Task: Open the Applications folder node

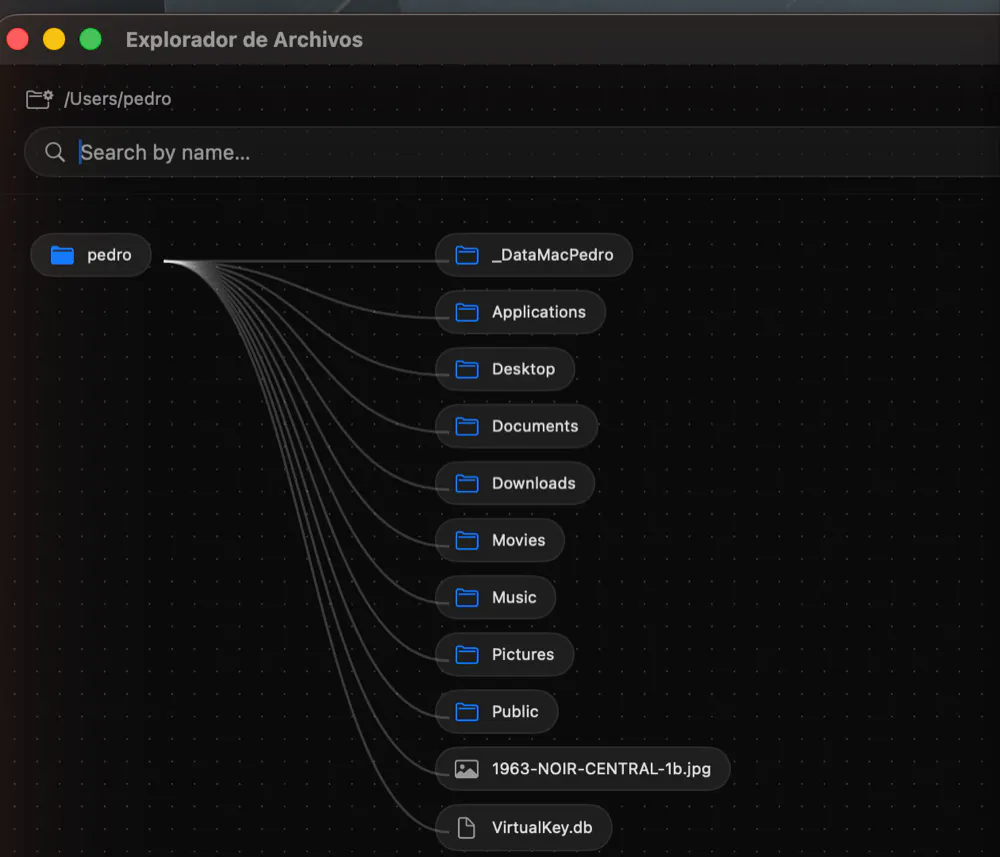Action: 520,312
